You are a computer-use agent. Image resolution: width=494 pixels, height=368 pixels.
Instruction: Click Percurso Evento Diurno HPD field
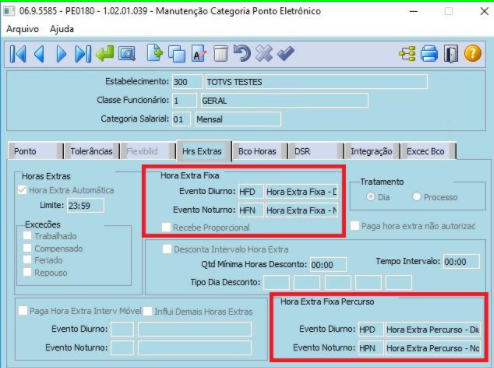tap(370, 330)
